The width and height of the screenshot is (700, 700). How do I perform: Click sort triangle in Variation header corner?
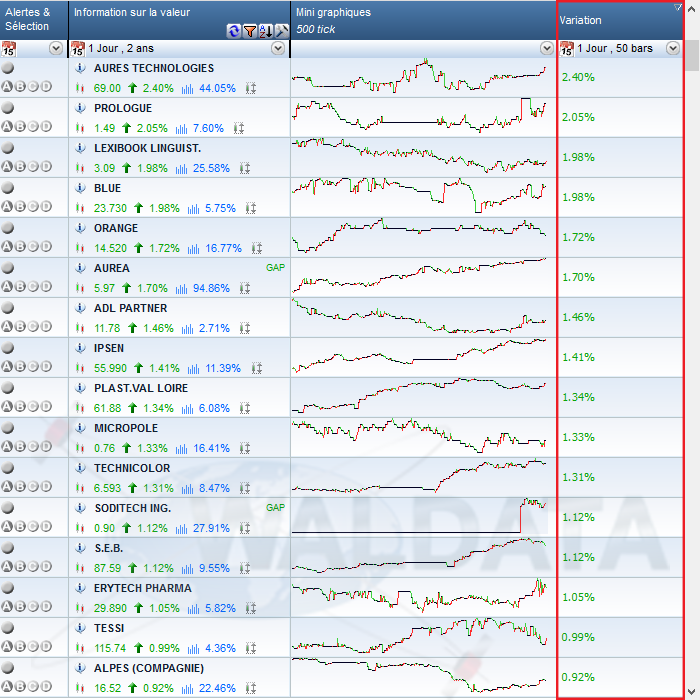[x=678, y=7]
